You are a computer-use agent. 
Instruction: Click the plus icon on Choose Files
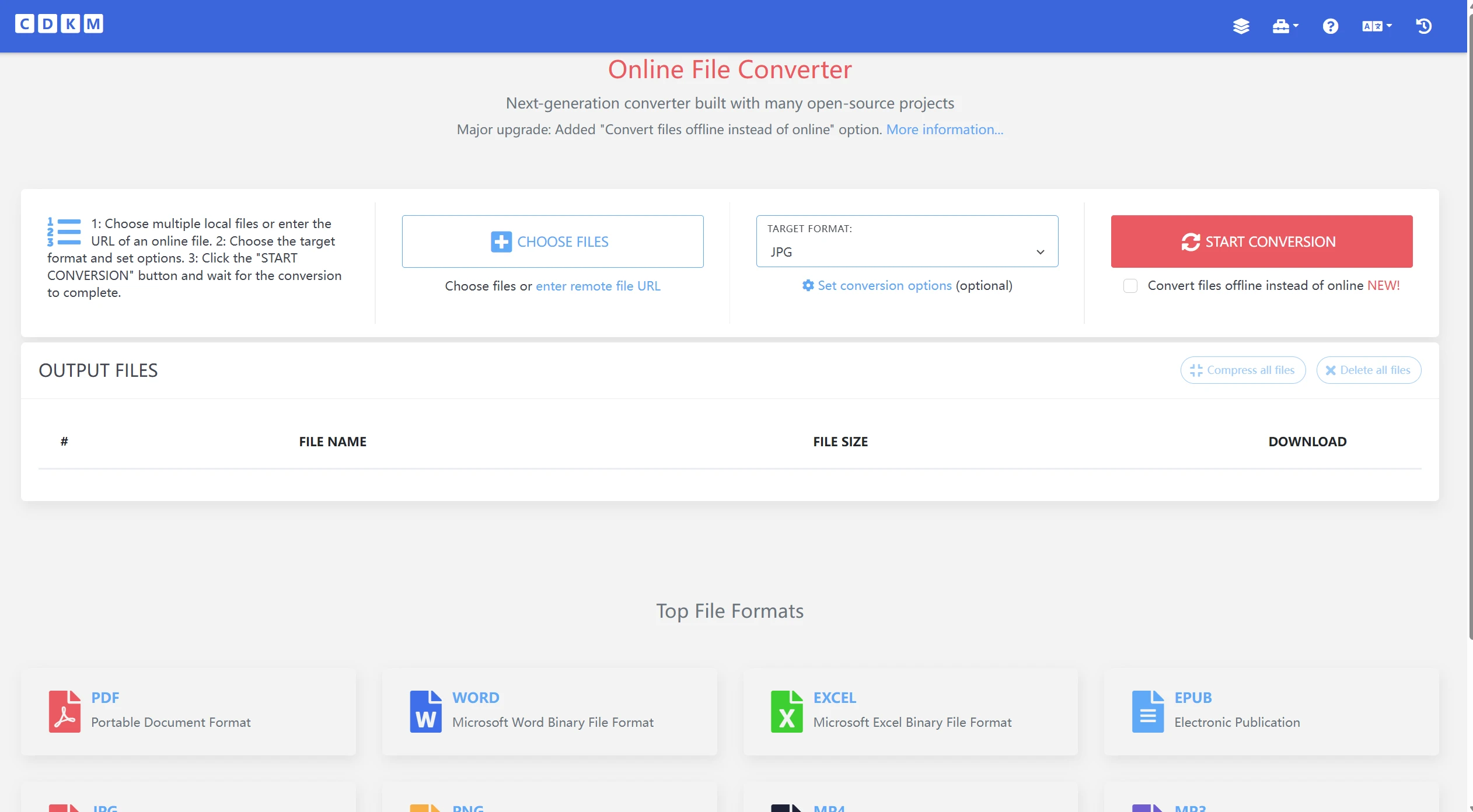tap(501, 242)
